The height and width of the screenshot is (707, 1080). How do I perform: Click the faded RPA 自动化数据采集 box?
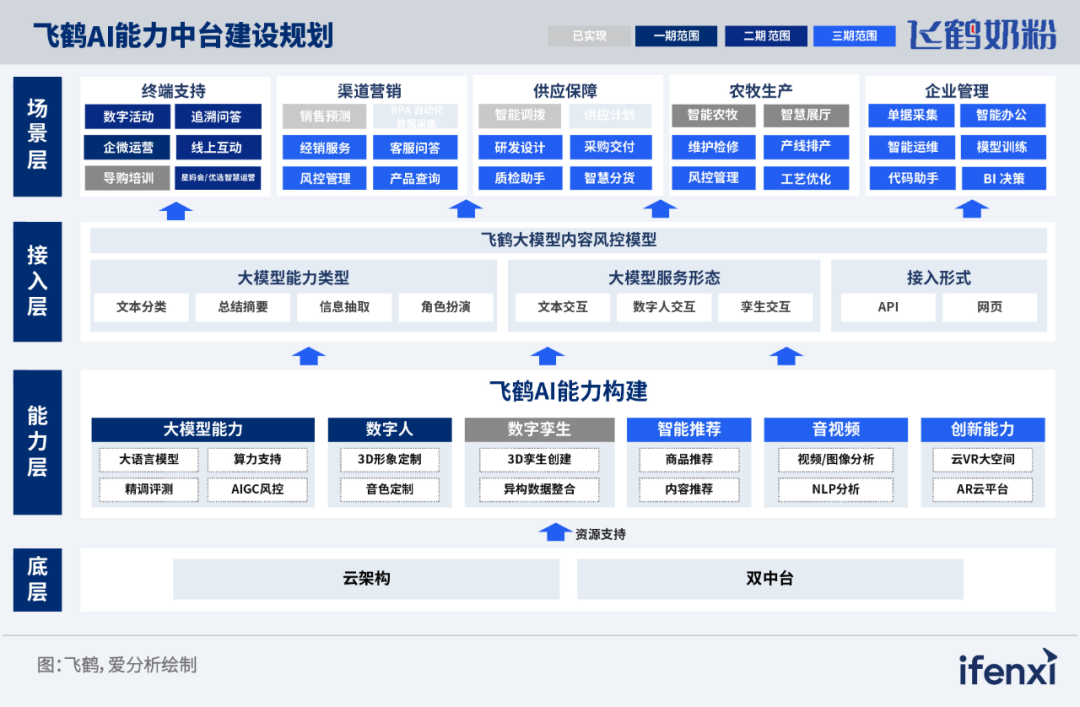415,116
